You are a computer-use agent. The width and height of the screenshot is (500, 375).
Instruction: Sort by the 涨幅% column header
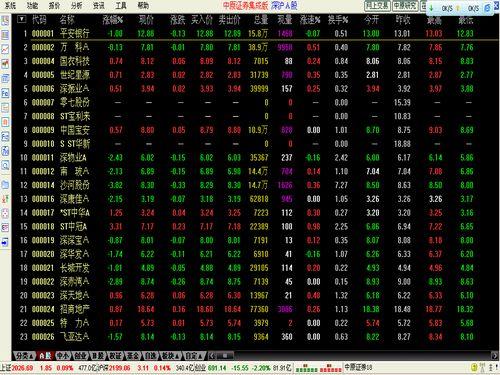point(113,20)
